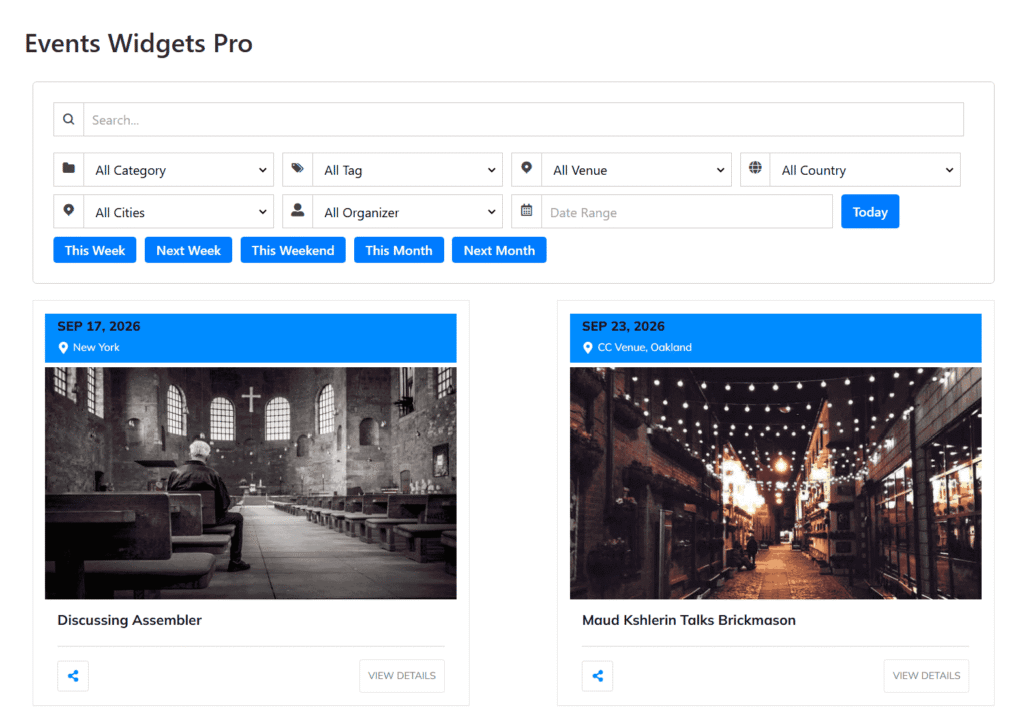
Task: Click the location pin next to CC Venue, Oakland
Action: [x=588, y=348]
